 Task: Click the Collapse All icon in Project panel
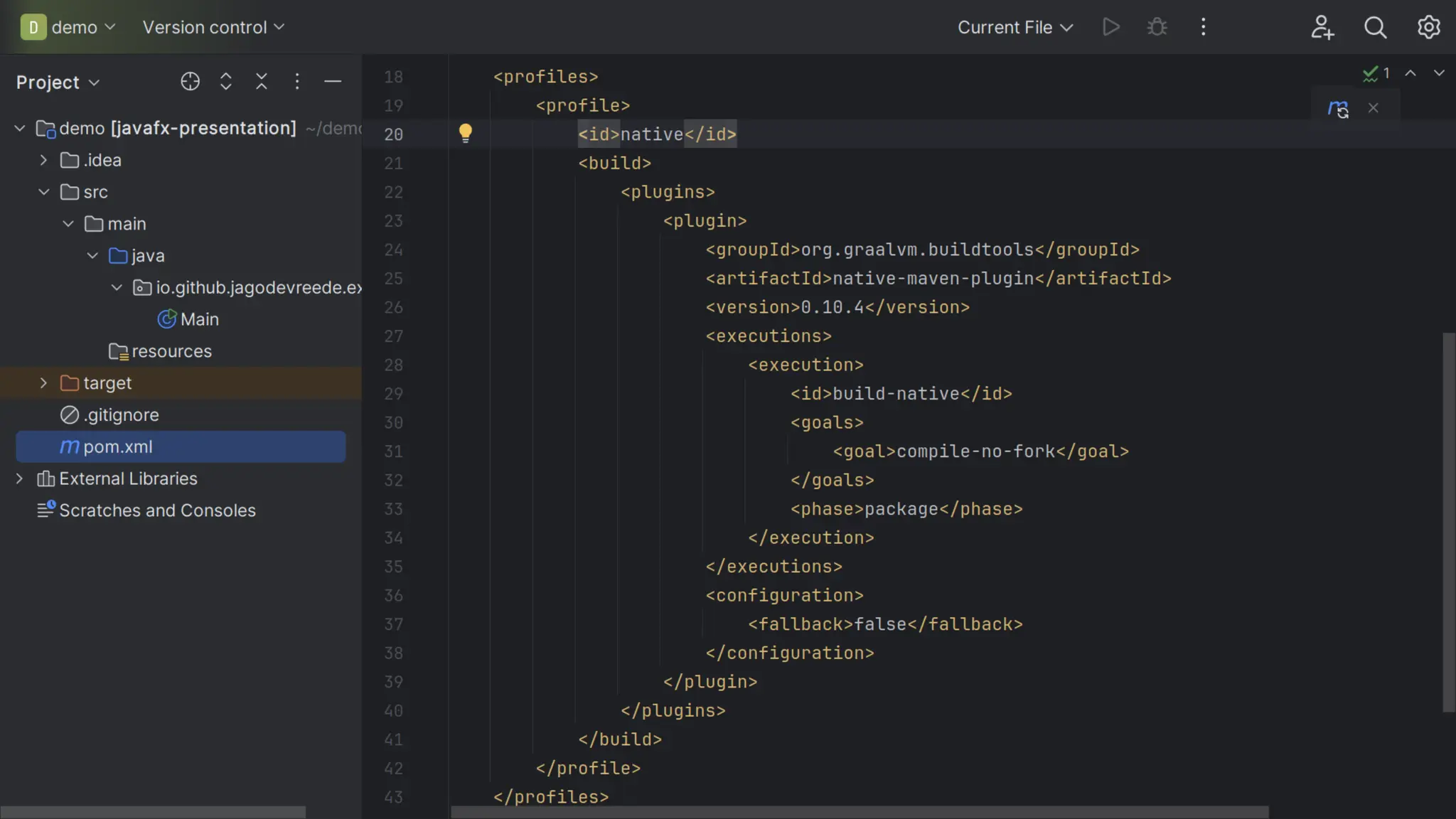pyautogui.click(x=262, y=82)
